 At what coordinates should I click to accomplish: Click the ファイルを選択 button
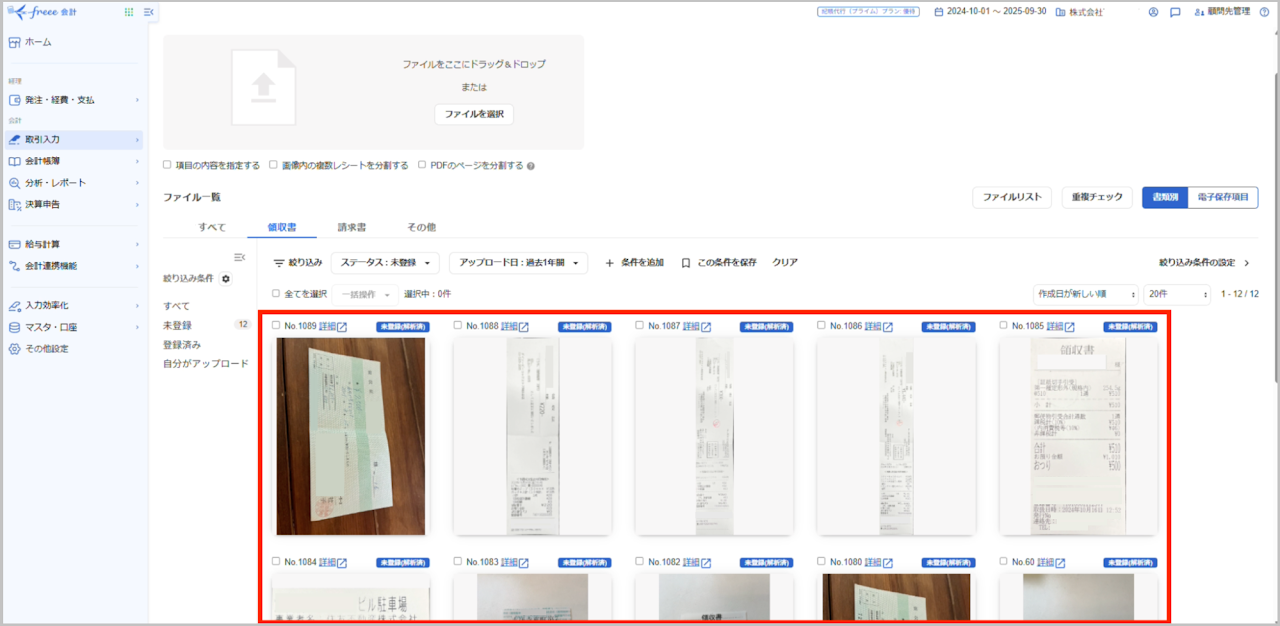coord(474,114)
